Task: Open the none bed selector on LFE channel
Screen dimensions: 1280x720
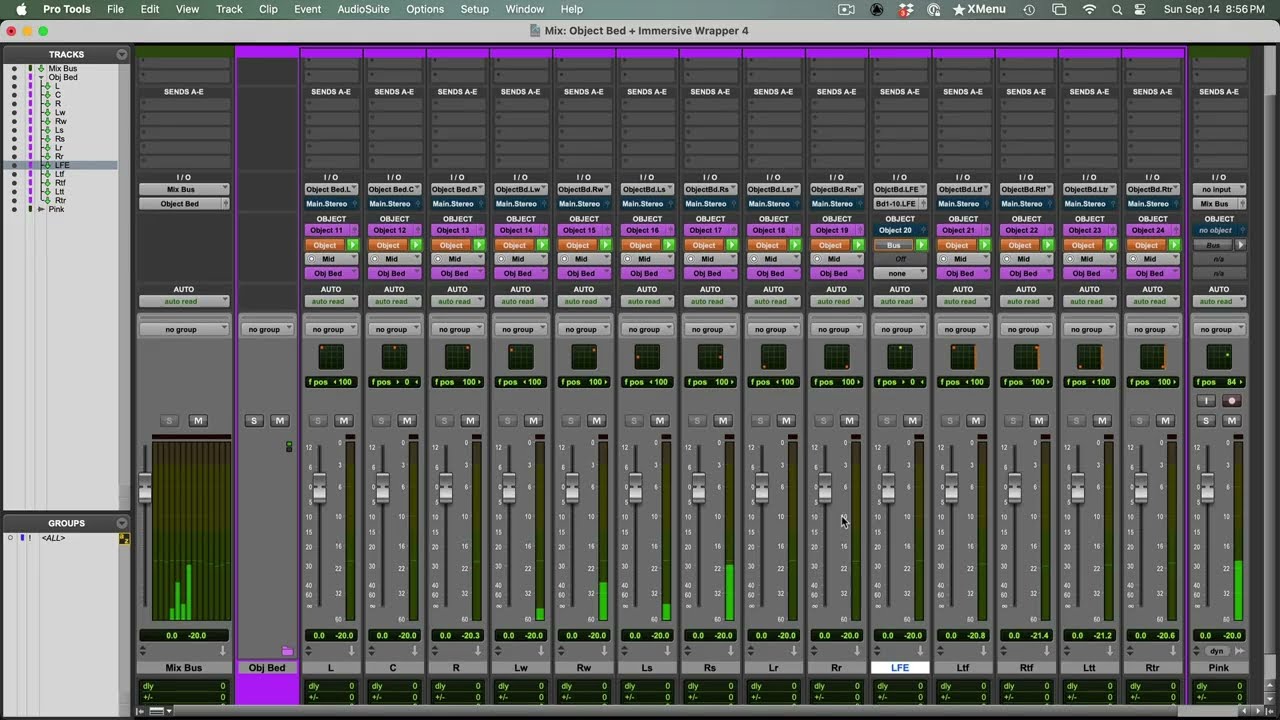Action: (x=900, y=273)
